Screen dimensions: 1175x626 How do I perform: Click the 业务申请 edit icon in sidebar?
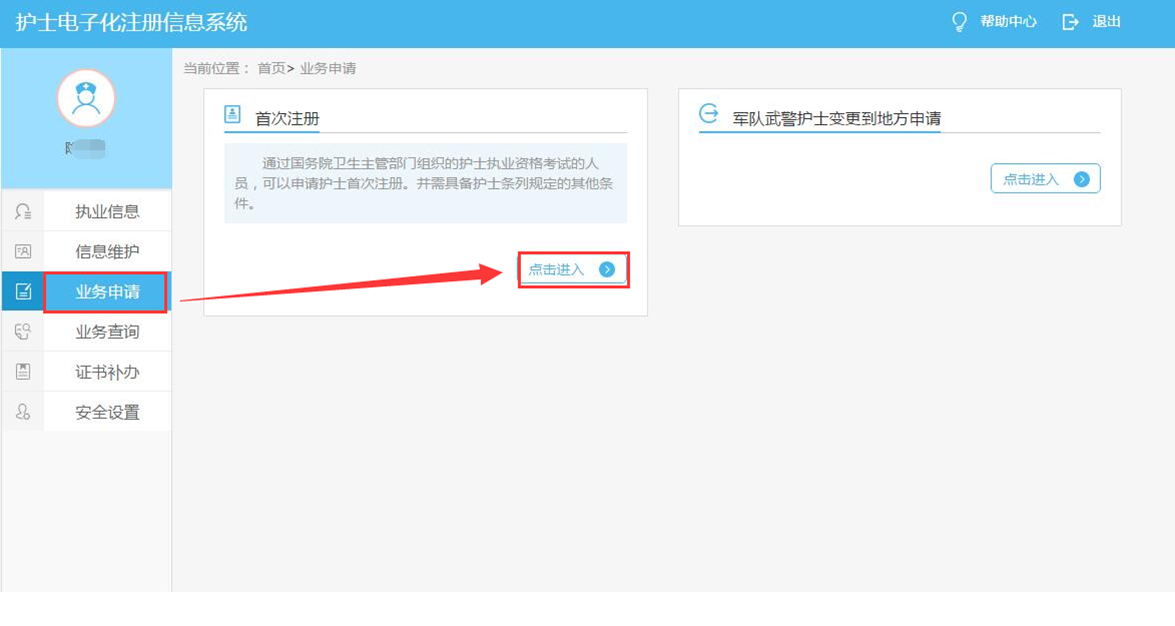click(x=23, y=292)
